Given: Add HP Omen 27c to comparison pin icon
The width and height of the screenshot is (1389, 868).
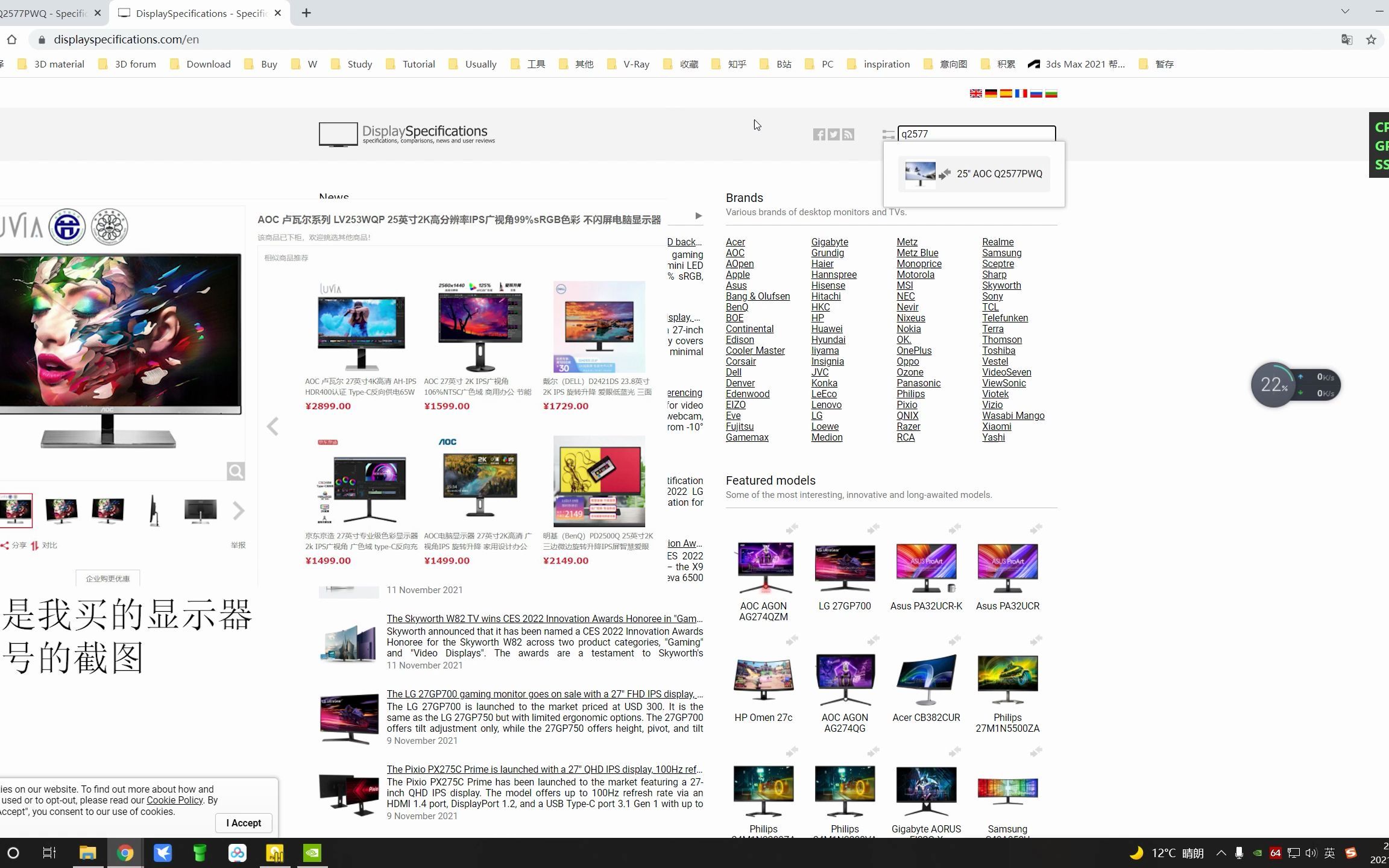Looking at the screenshot, I should [792, 640].
